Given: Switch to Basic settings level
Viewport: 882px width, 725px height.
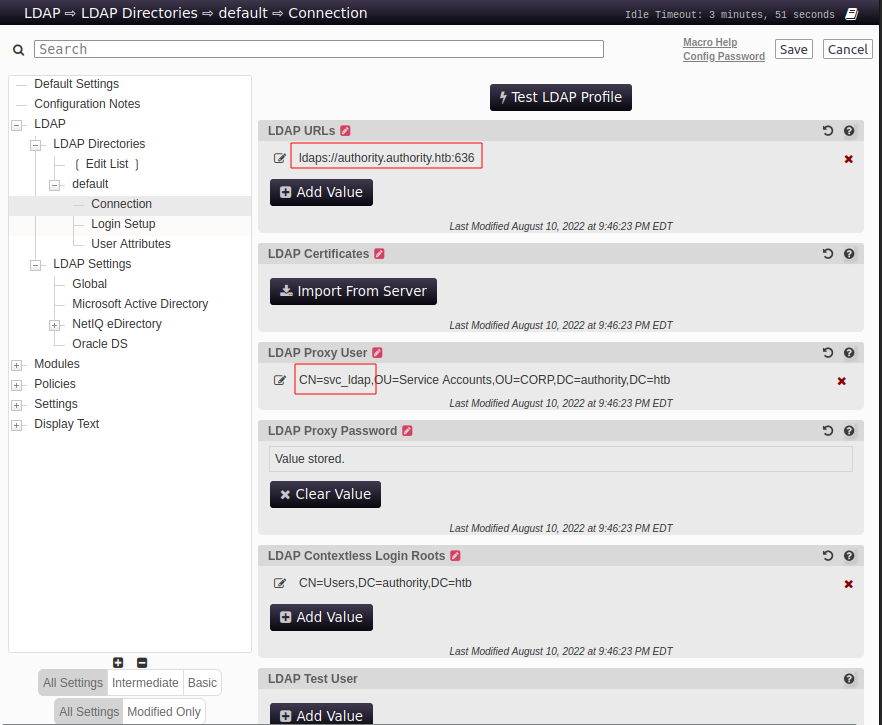Looking at the screenshot, I should (x=202, y=683).
